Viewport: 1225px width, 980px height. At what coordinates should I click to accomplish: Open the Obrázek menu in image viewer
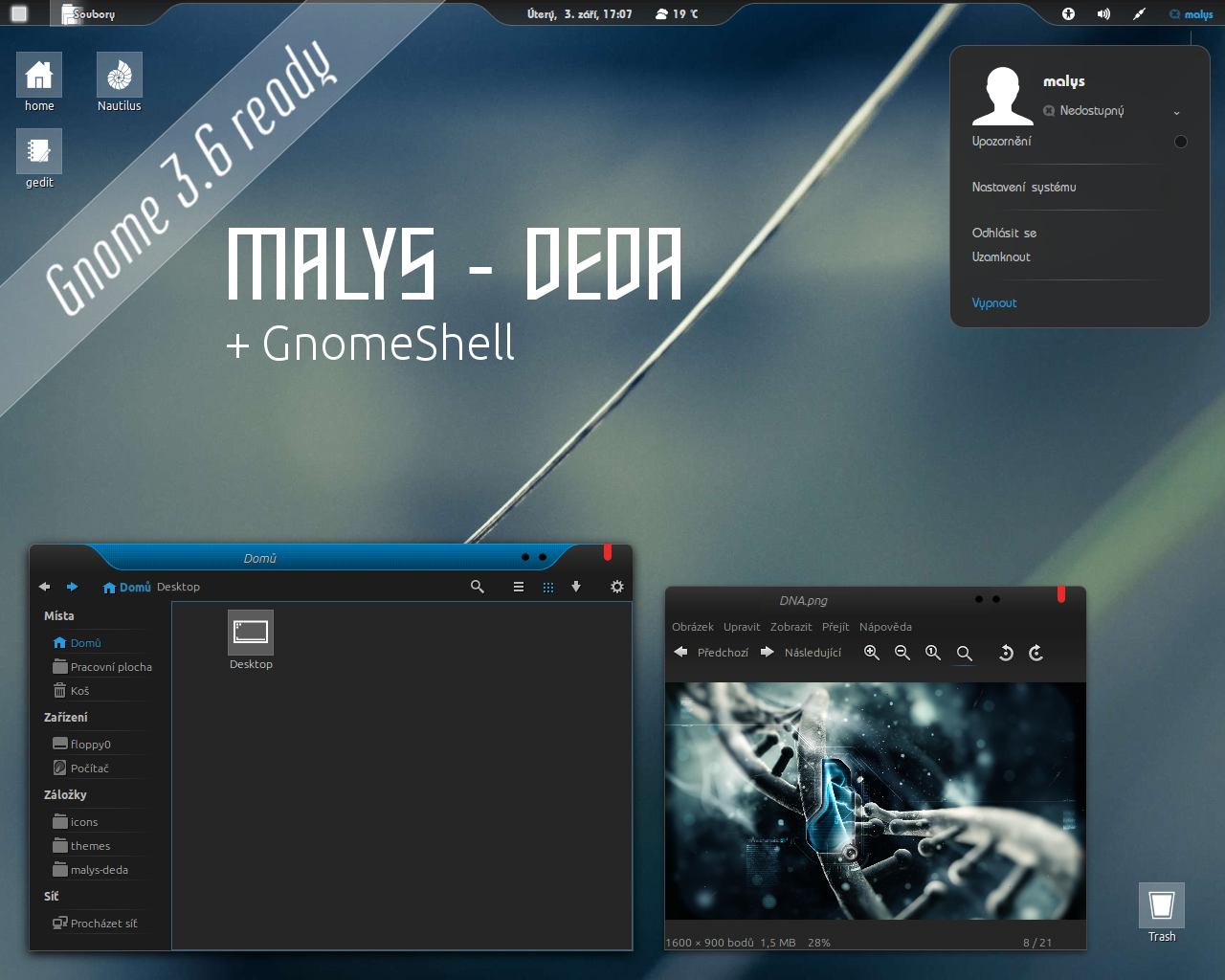(693, 627)
